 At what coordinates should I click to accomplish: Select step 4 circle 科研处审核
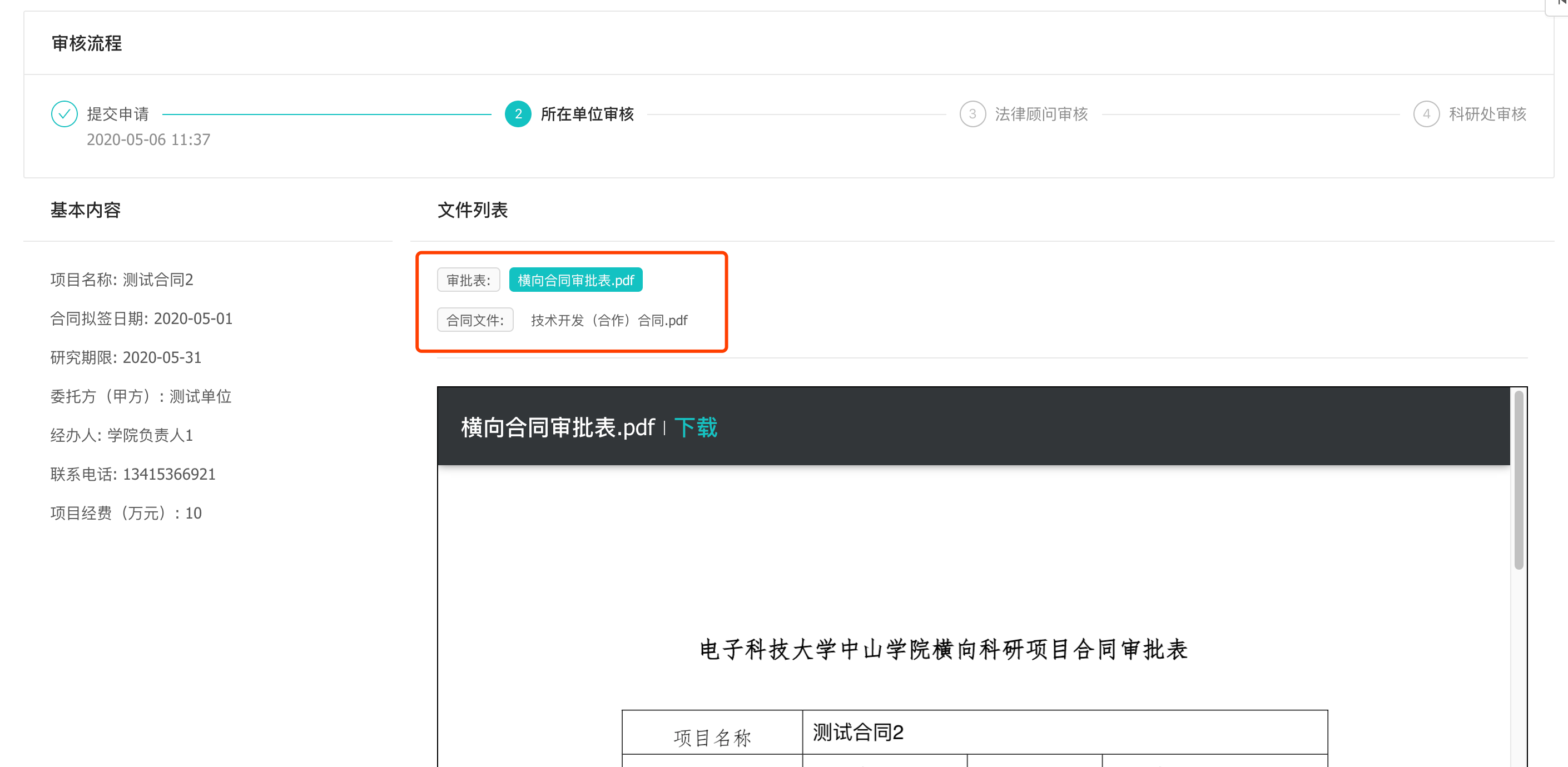coord(1426,114)
